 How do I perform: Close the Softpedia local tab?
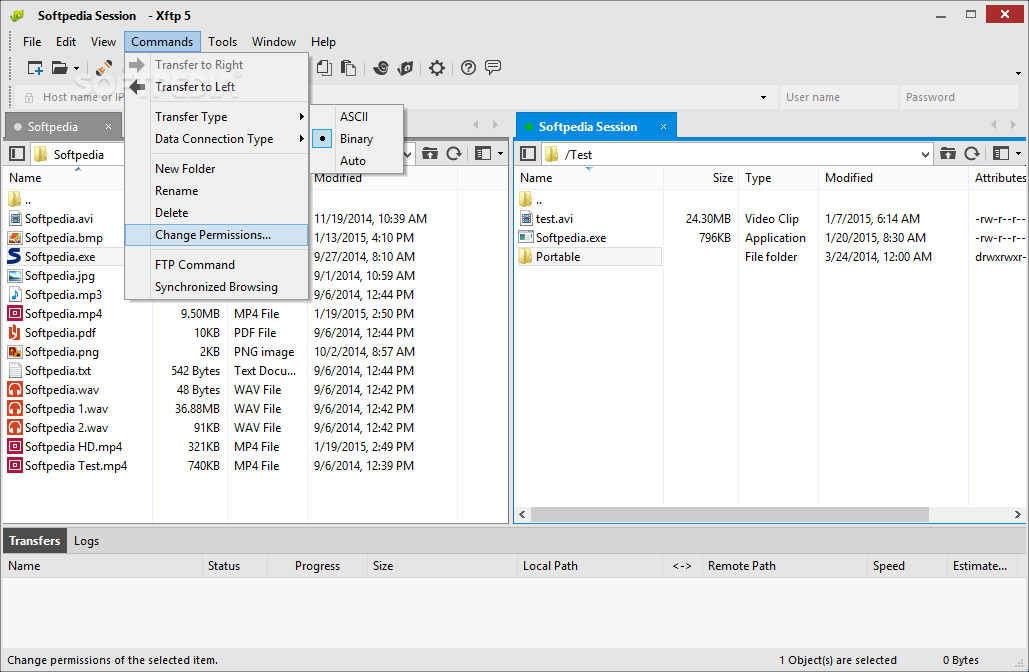(x=108, y=127)
